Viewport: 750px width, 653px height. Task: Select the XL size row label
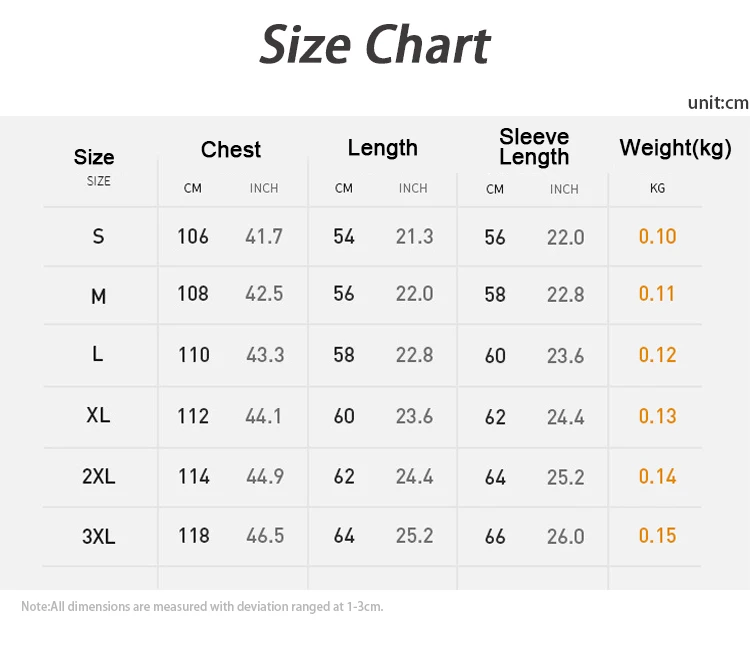98,415
